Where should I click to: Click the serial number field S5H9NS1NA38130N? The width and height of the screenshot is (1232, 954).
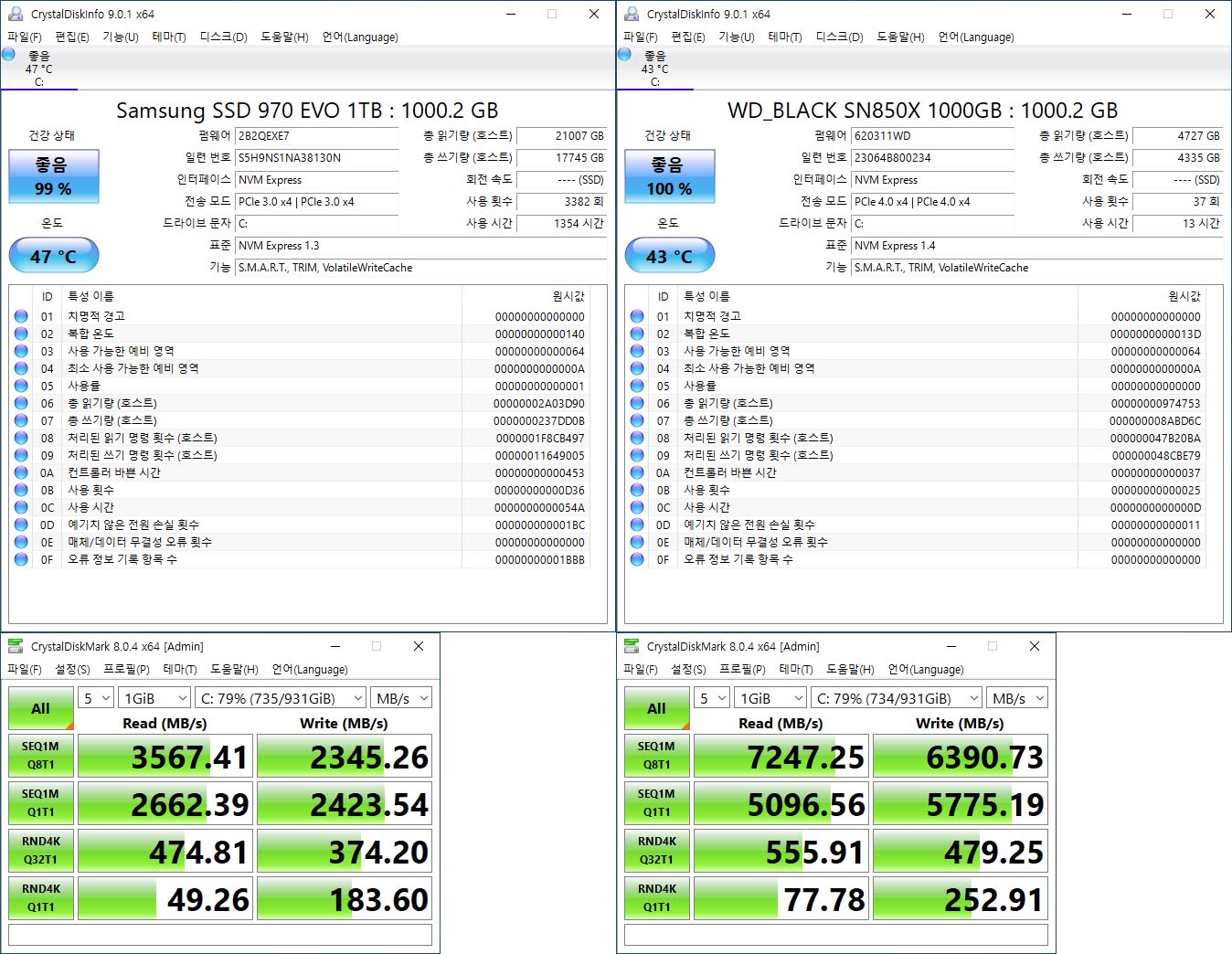pos(316,158)
